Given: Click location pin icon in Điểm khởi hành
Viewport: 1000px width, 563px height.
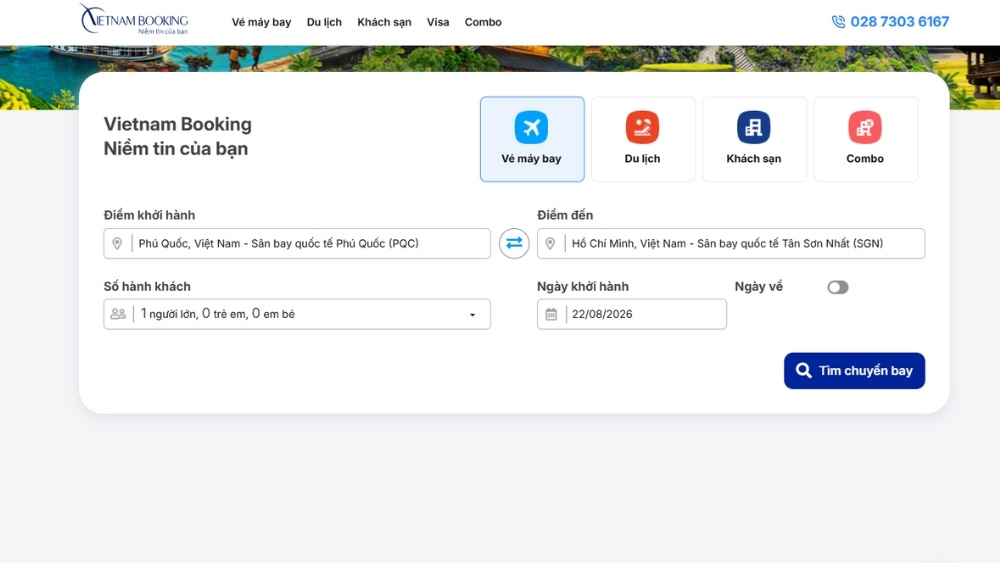Looking at the screenshot, I should tap(117, 244).
